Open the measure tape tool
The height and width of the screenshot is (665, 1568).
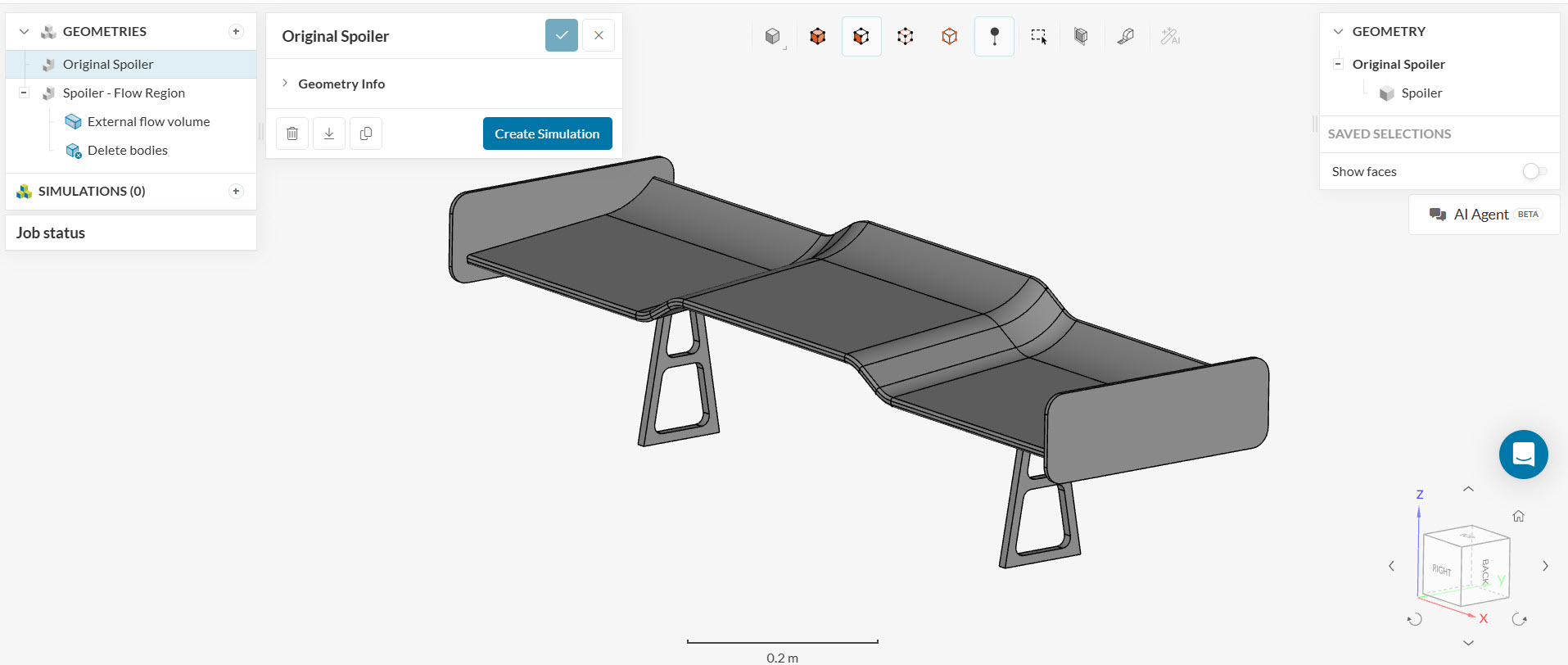tap(1125, 36)
